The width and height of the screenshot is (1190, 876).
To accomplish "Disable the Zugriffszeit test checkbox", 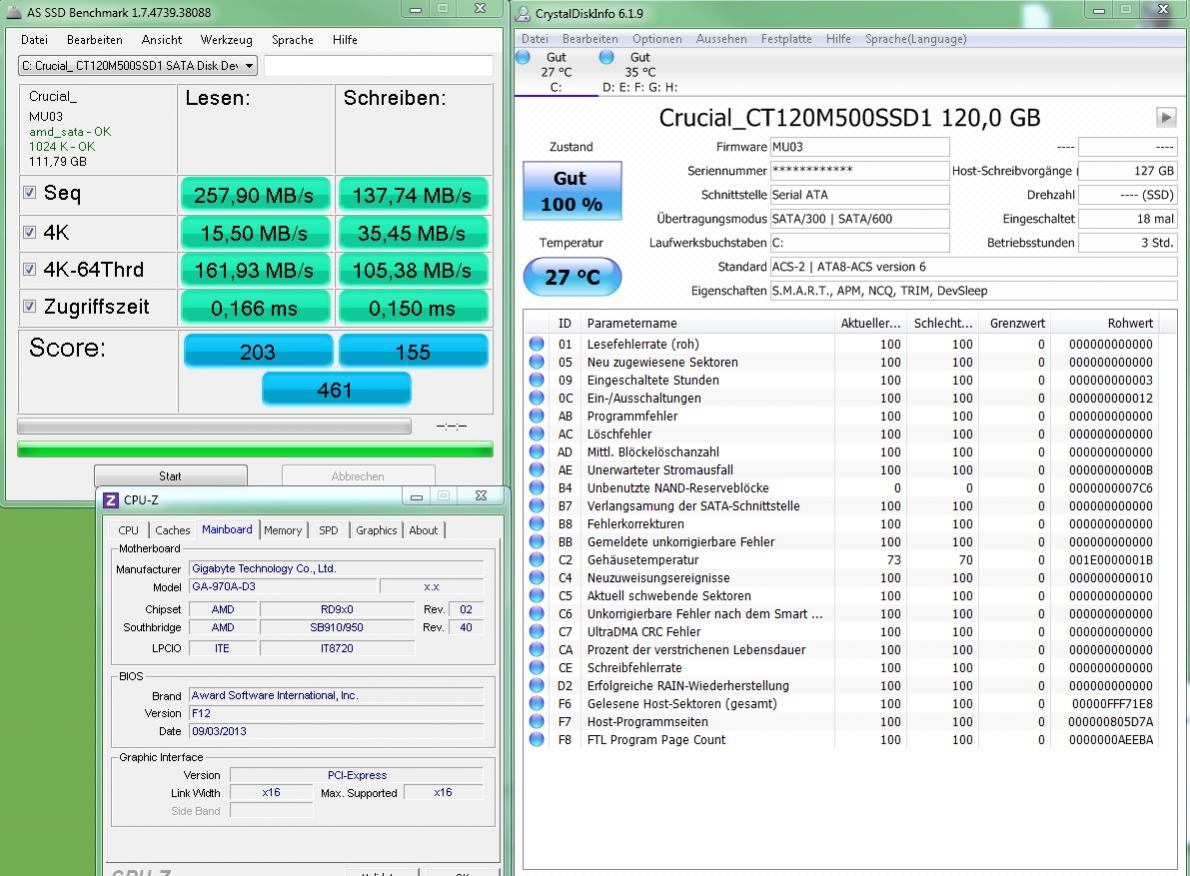I will coord(29,306).
